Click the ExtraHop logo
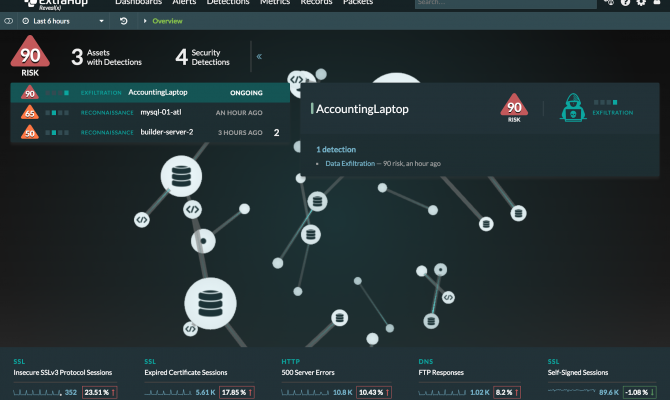The width and height of the screenshot is (670, 400). tap(56, 4)
